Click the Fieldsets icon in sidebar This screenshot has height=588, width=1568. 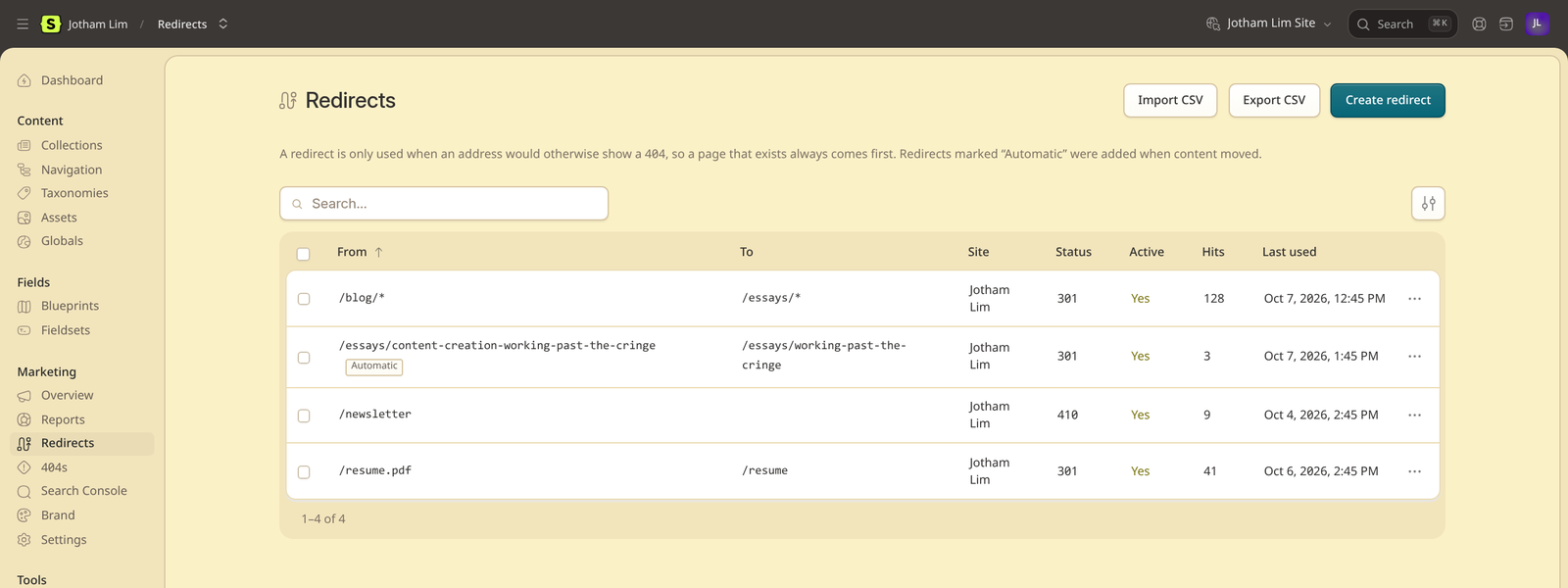24,330
